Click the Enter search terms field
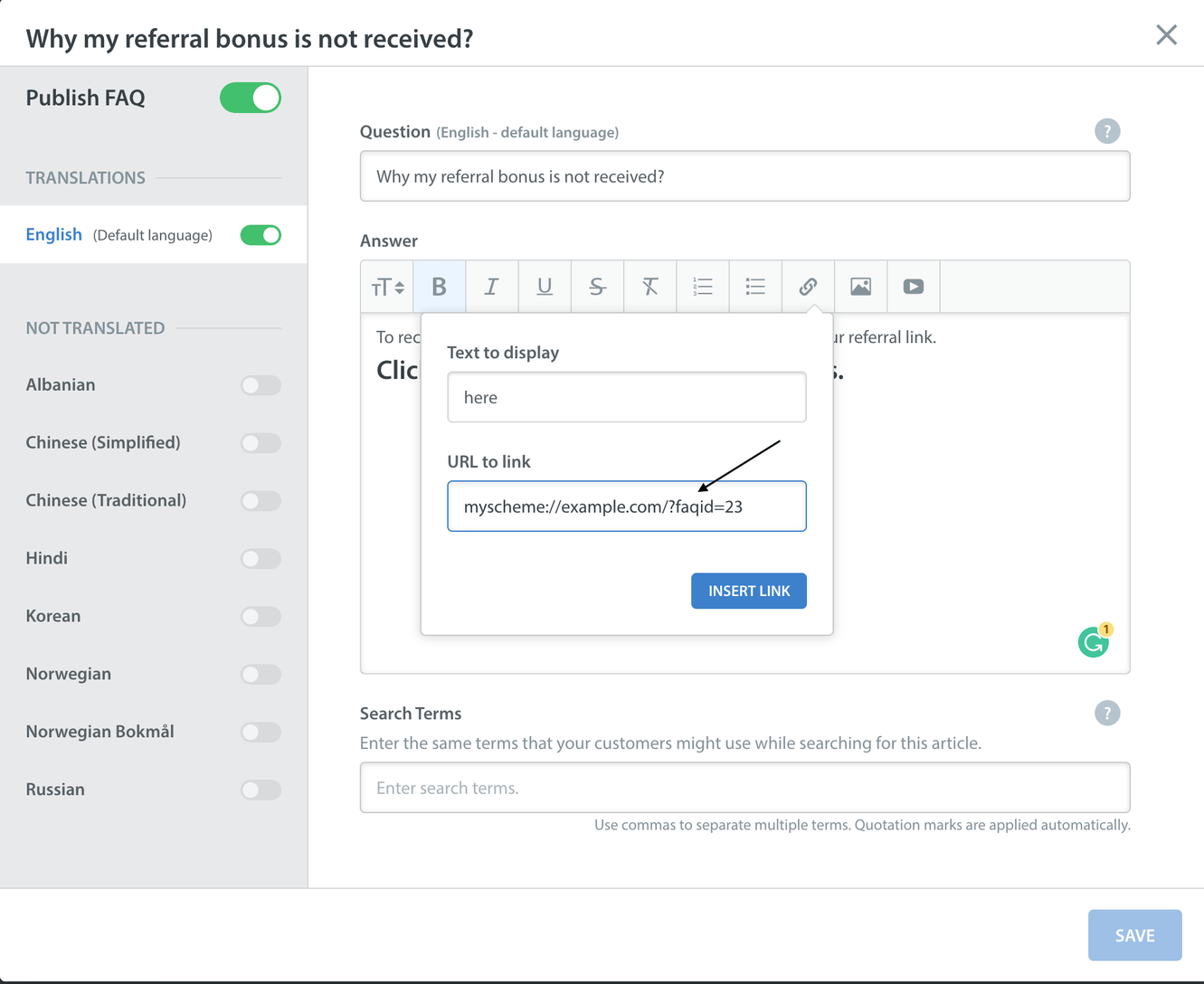Image resolution: width=1204 pixels, height=984 pixels. click(x=744, y=788)
